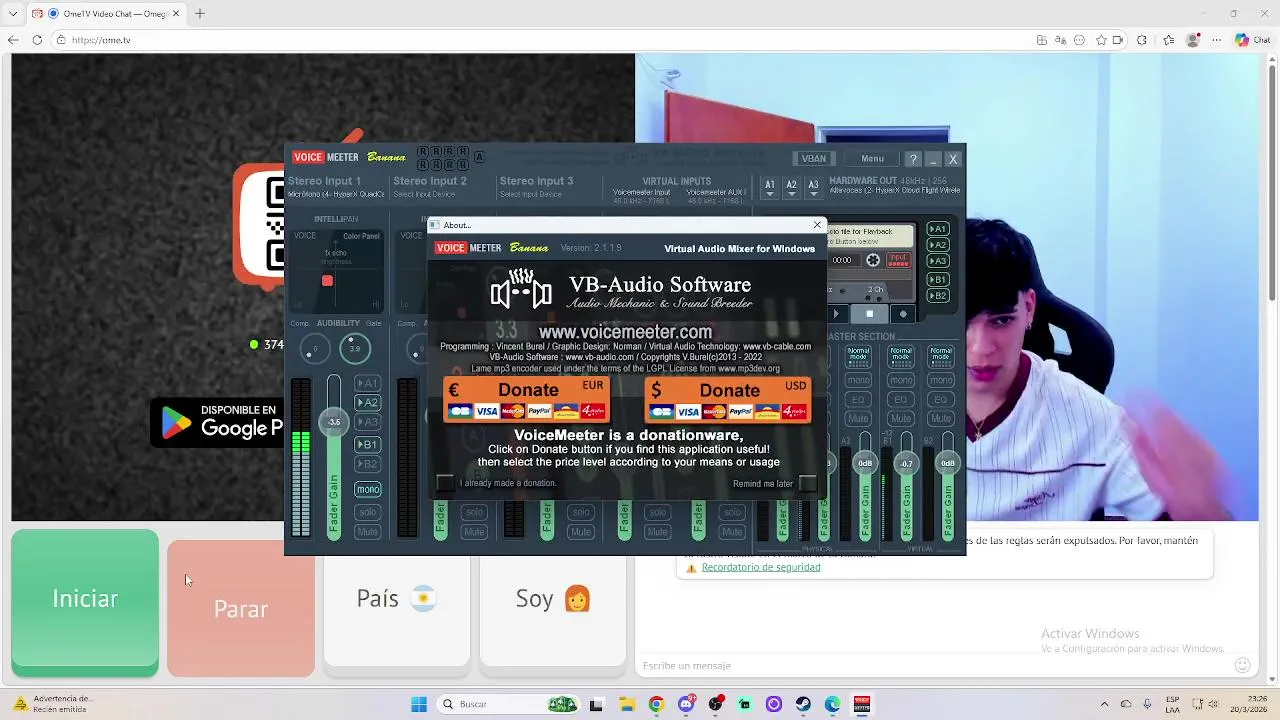Image resolution: width=1280 pixels, height=720 pixels.
Task: Click the taskbar Buscar search box
Action: [510, 705]
